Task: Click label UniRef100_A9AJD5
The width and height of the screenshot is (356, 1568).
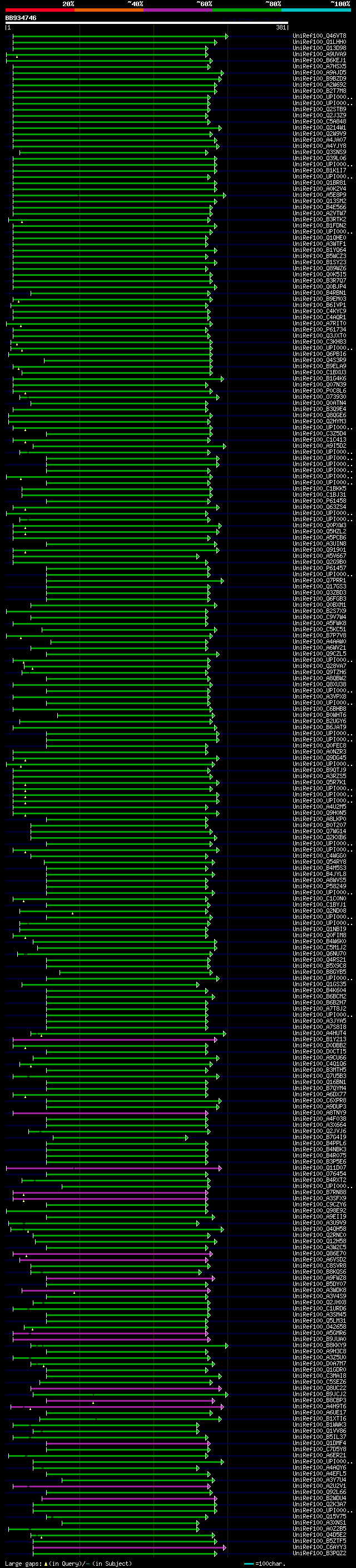Action: click(319, 72)
